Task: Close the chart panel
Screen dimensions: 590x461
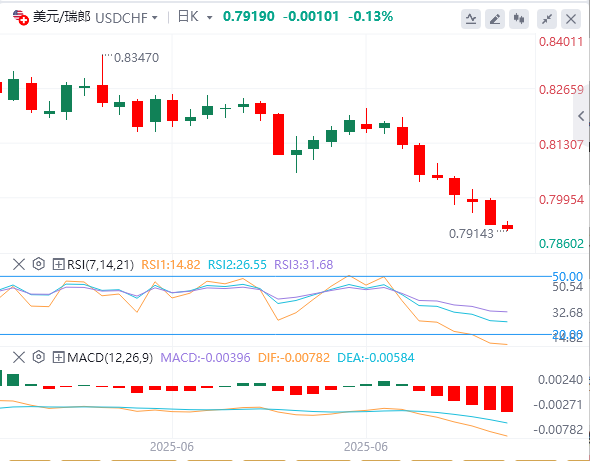Action: [571, 19]
